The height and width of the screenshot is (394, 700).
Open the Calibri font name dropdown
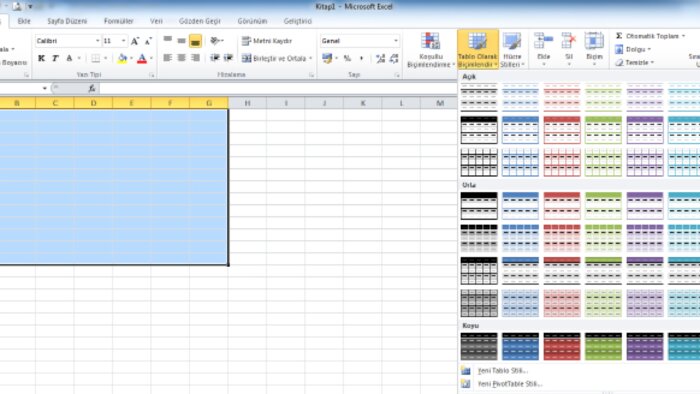pos(97,41)
